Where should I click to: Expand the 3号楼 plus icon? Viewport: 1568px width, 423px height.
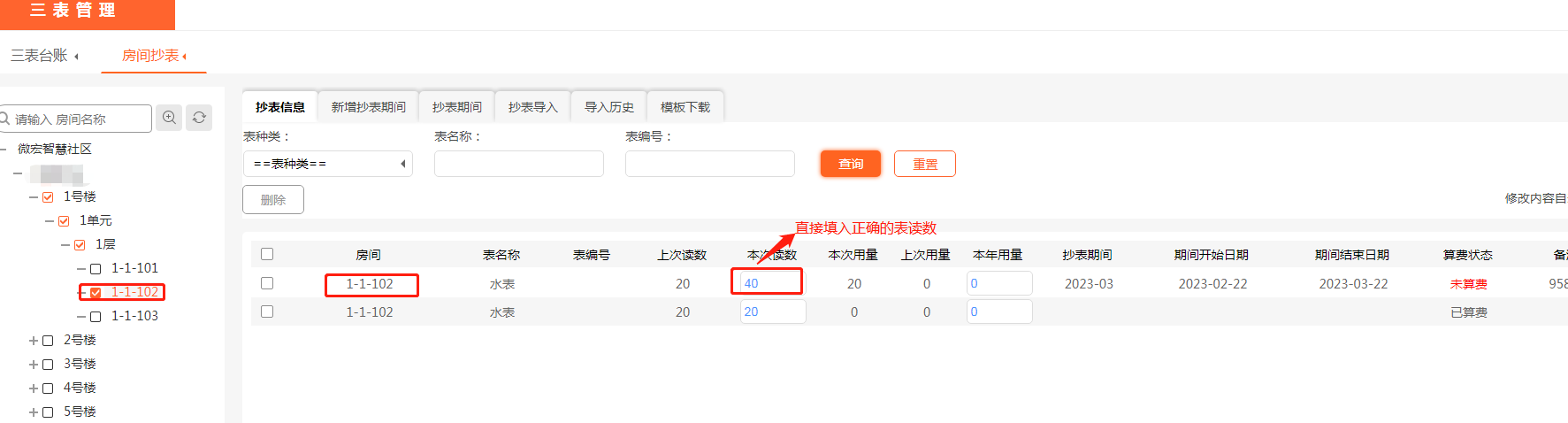point(34,365)
